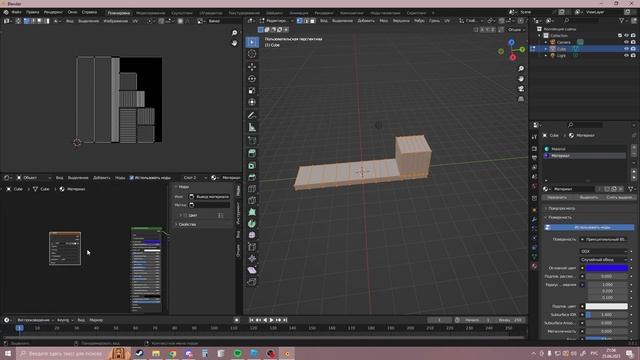The image size is (640, 360).
Task: Click the zoom magnifier in UV editor
Action: pos(234,33)
